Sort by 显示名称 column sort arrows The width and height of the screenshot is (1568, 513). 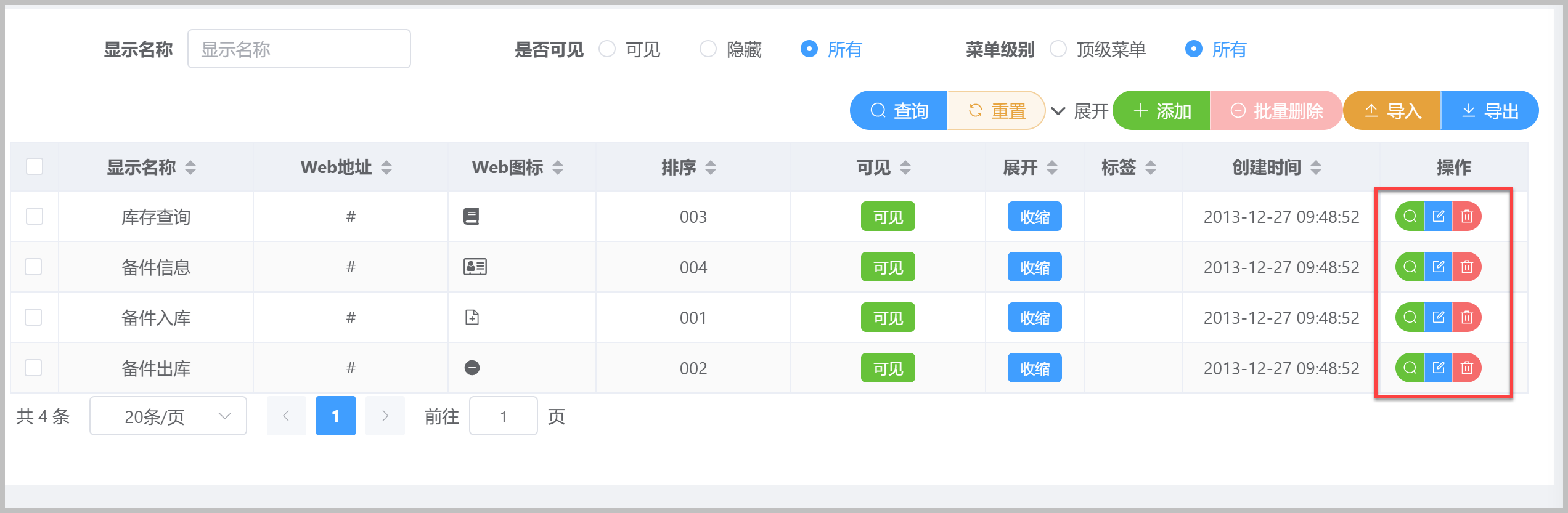(190, 167)
